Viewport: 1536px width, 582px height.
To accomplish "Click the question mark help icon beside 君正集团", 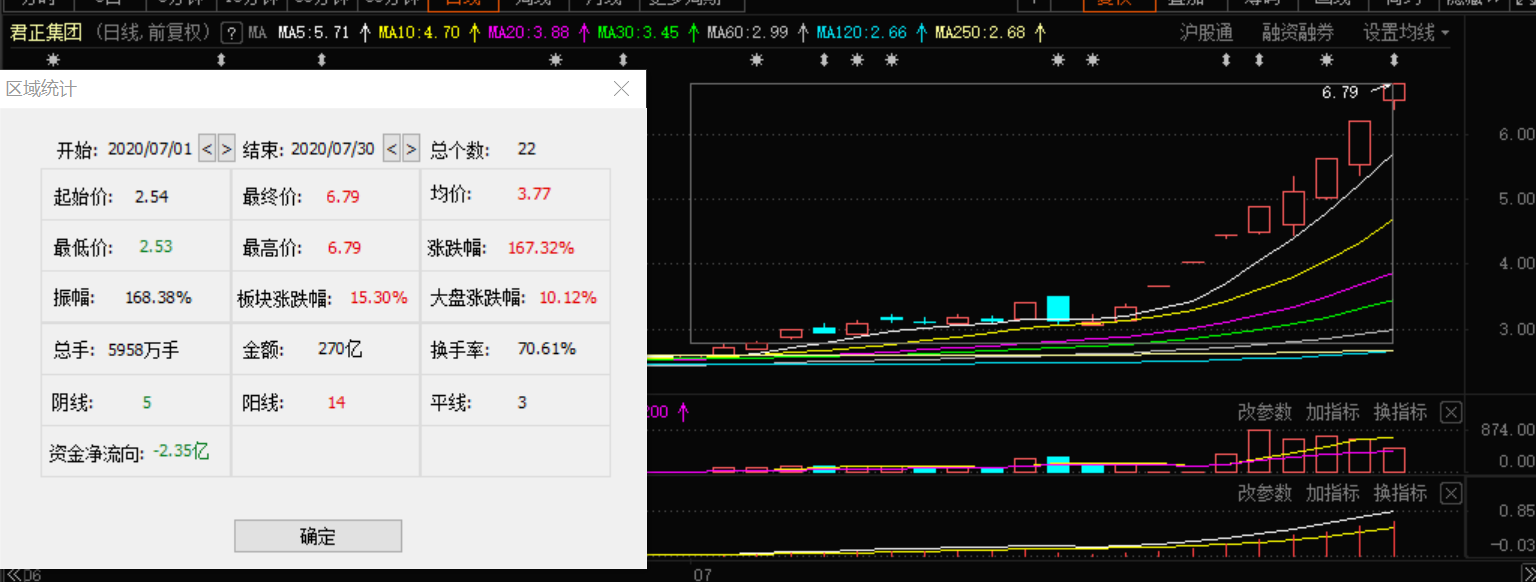I will coord(232,33).
